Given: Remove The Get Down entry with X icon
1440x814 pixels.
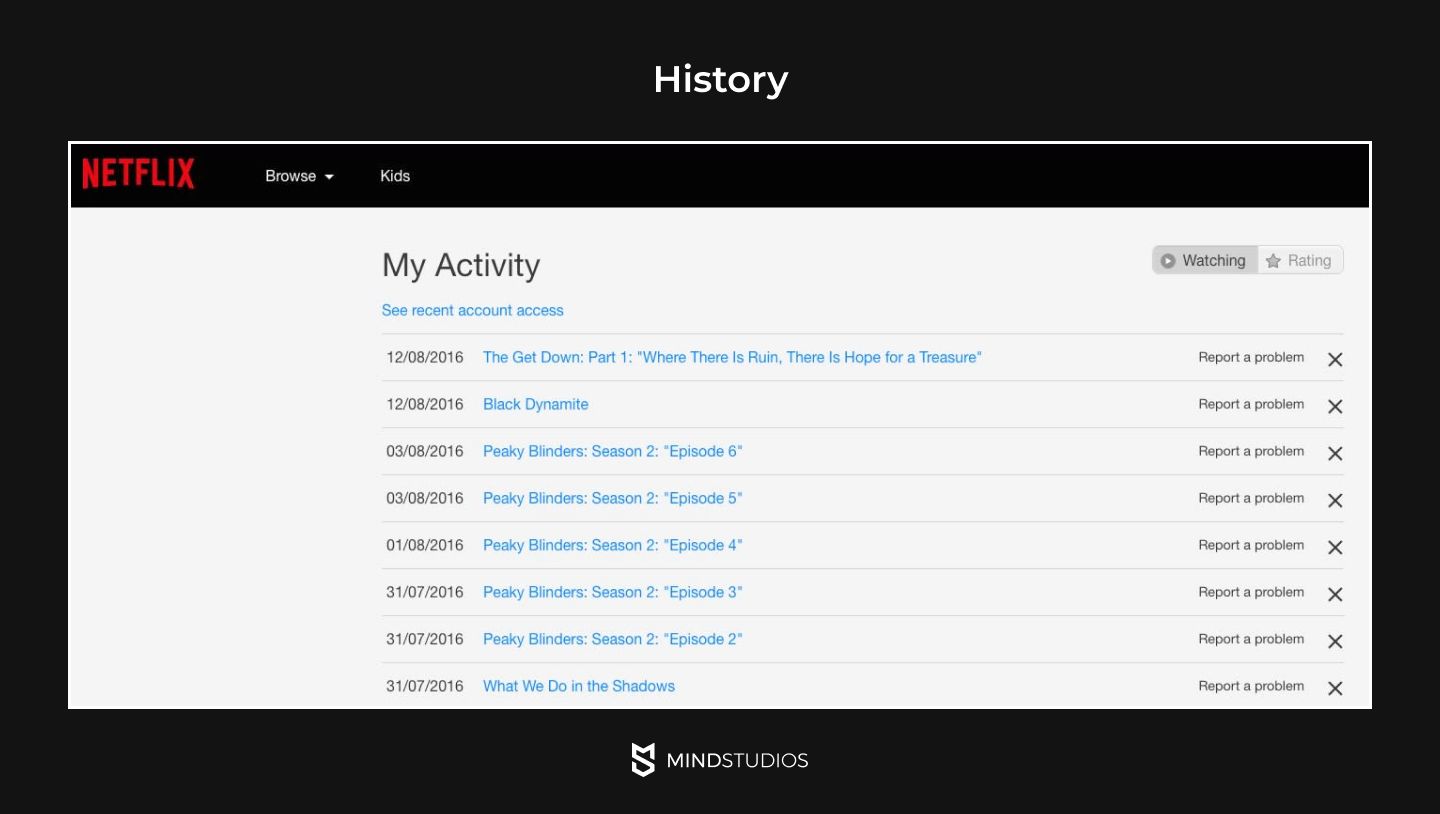Looking at the screenshot, I should click(1335, 359).
